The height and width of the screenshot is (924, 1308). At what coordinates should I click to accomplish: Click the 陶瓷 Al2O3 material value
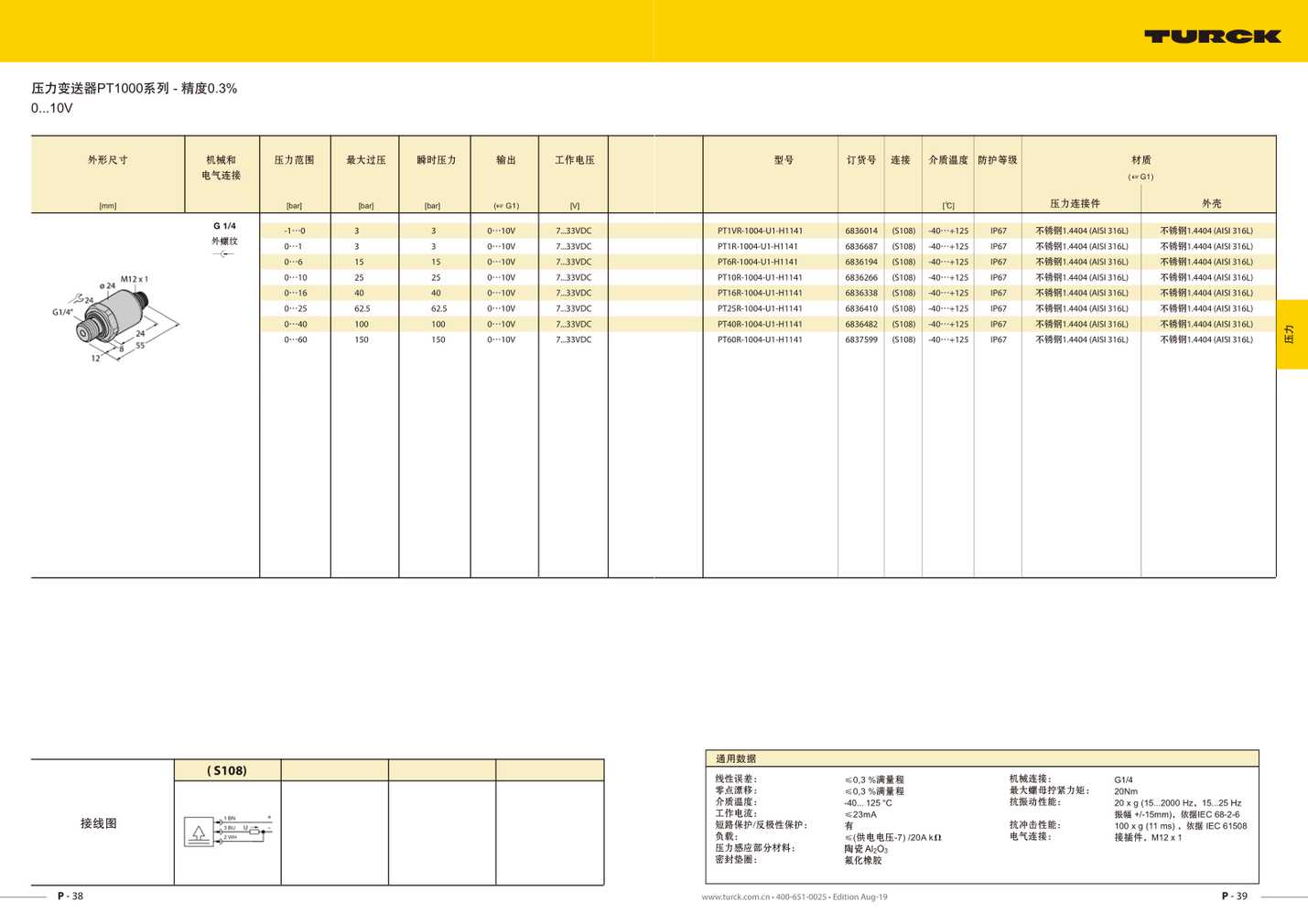(866, 849)
